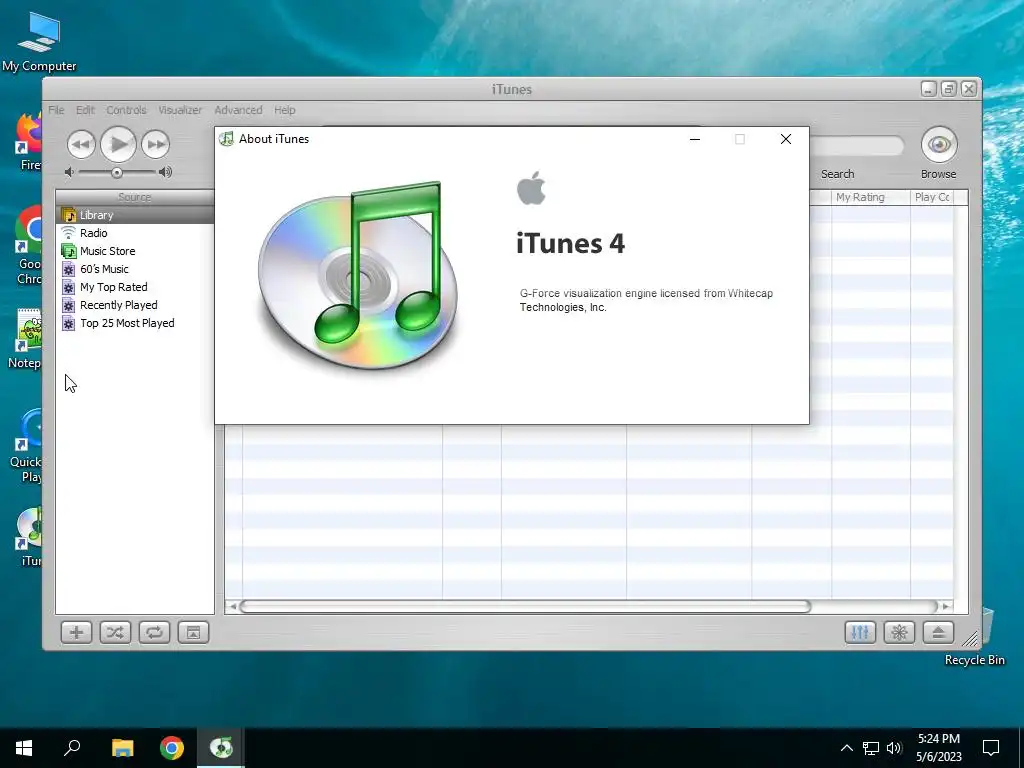The width and height of the screenshot is (1024, 768).
Task: Click the Music Store green note icon
Action: tap(69, 251)
